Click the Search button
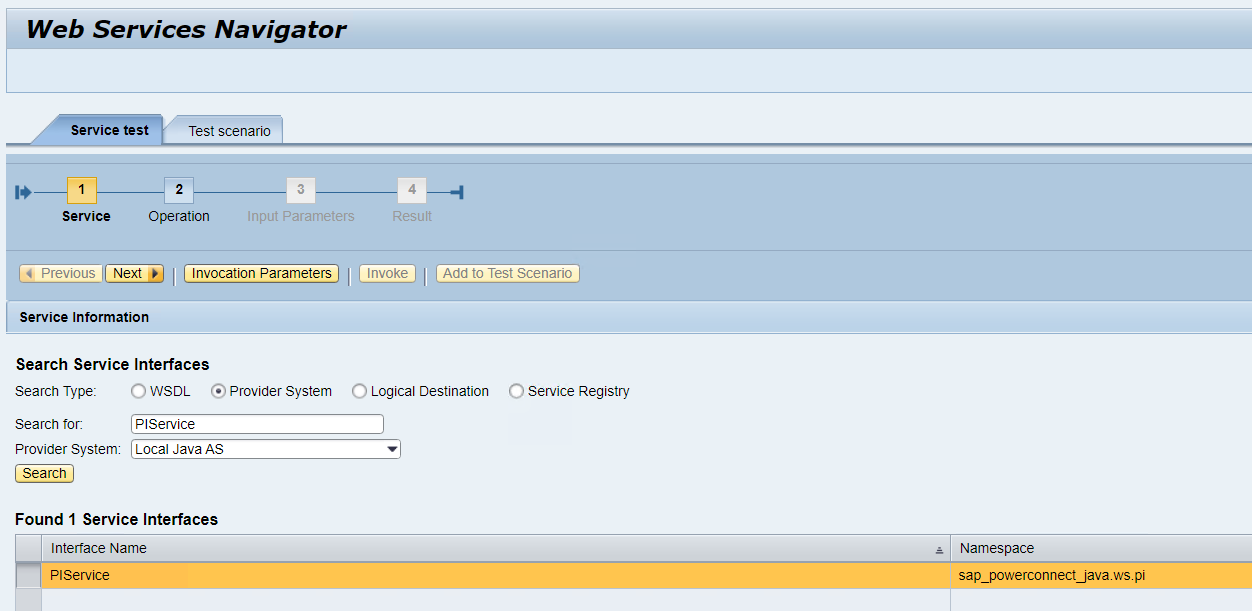 point(44,474)
